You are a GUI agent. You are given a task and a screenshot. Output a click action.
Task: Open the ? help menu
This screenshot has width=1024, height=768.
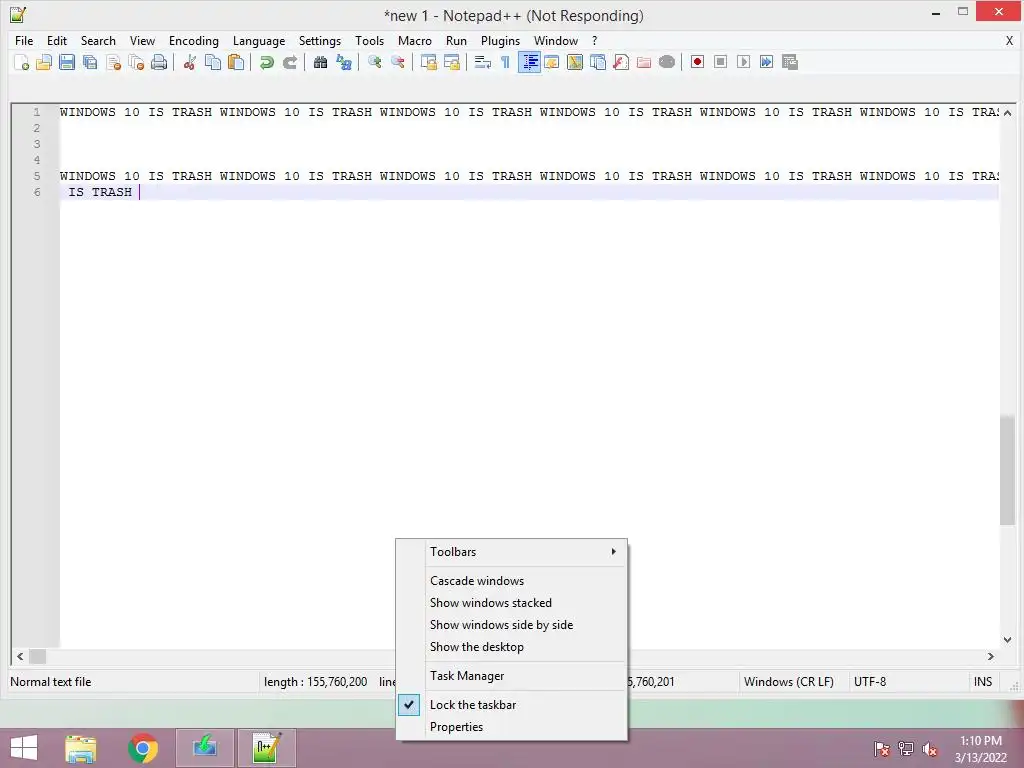pos(594,40)
